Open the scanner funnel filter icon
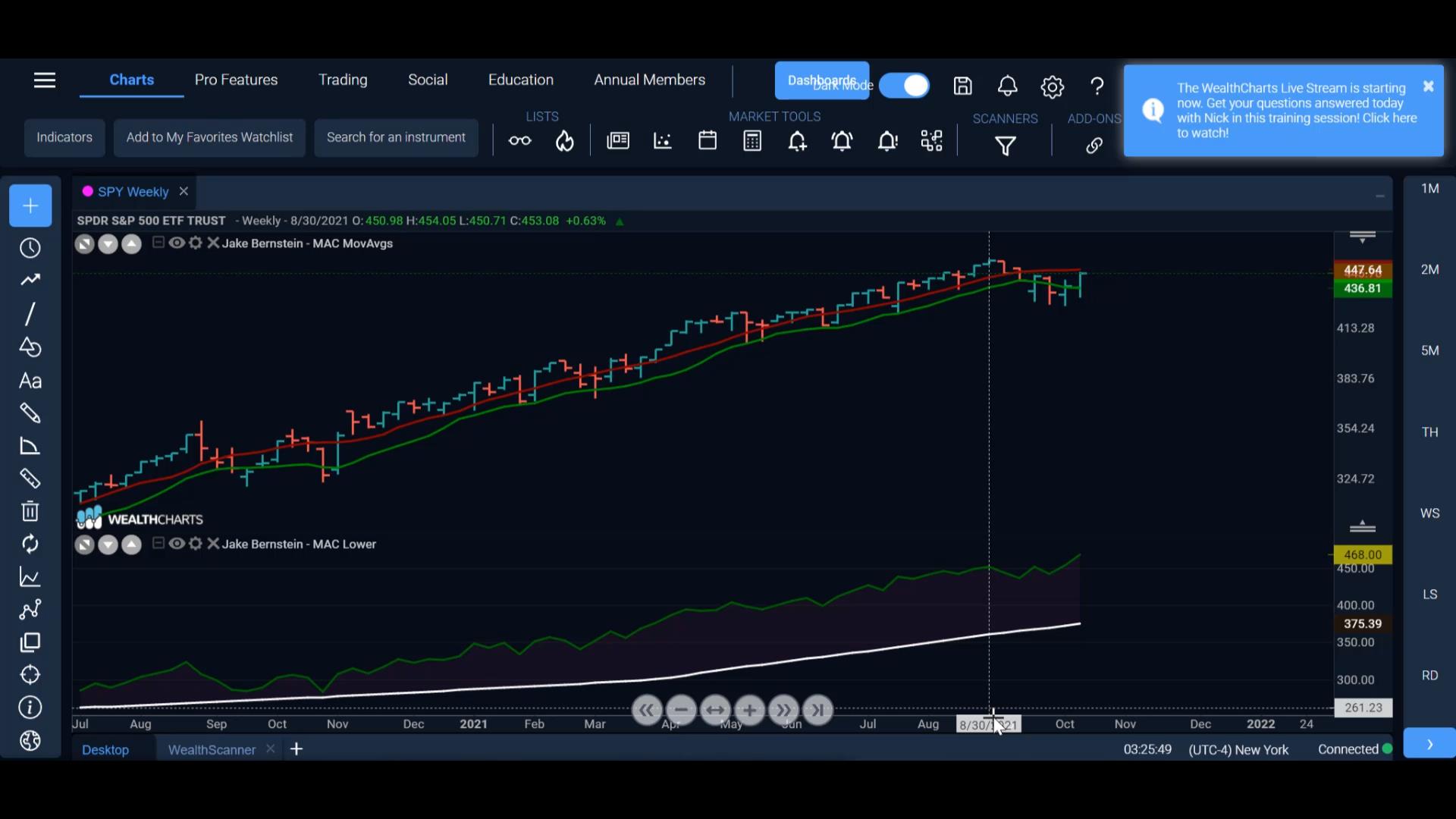Screen dimensions: 1456x819 point(1006,146)
